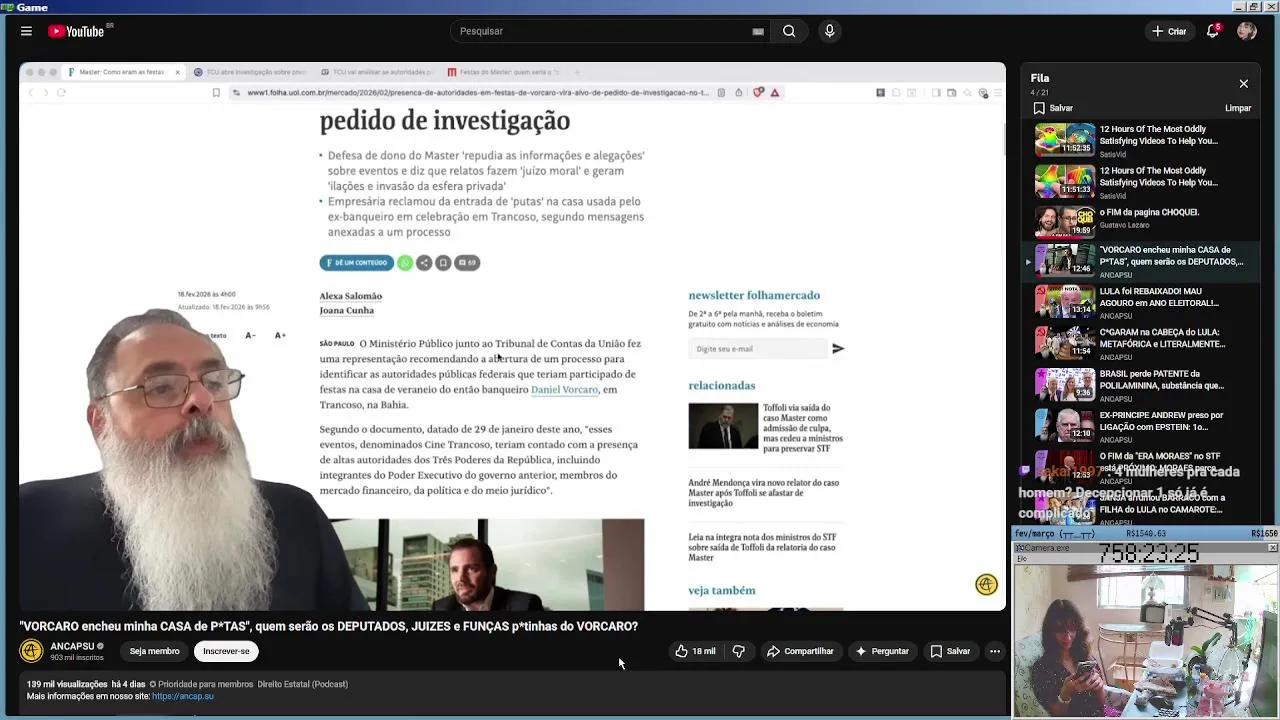Click Seja membro button

point(154,651)
